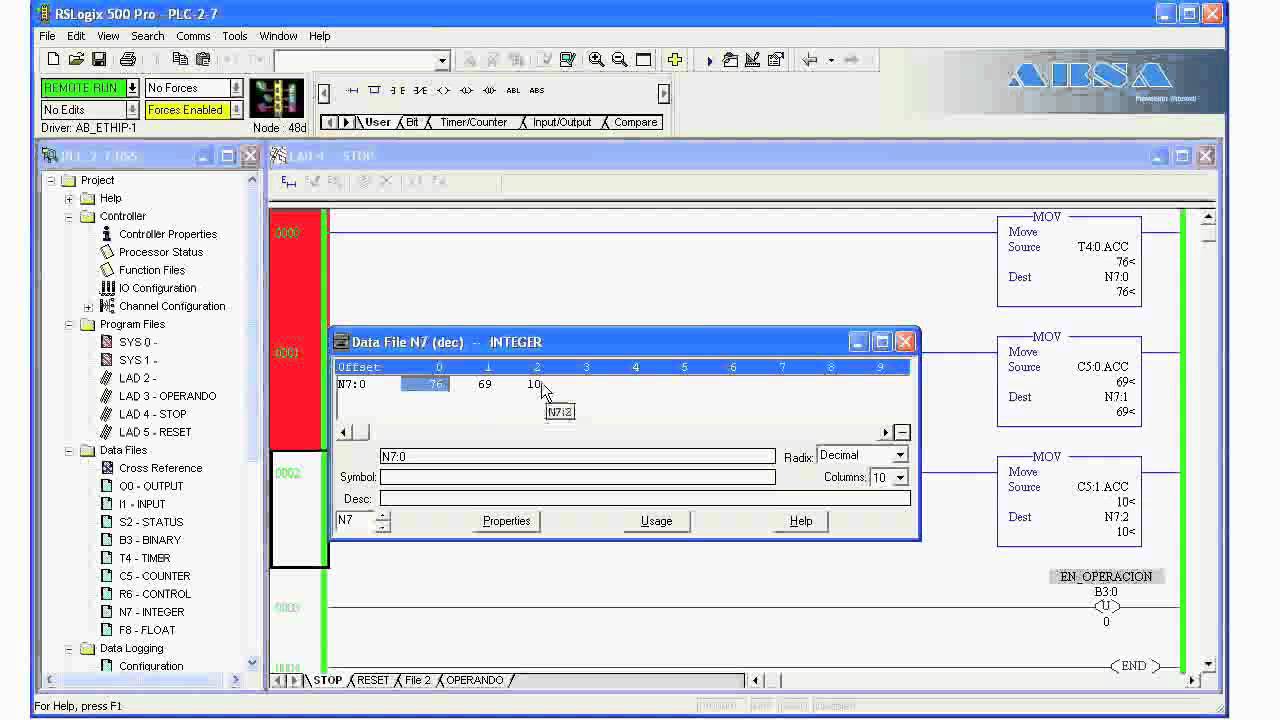Open the Columns dropdown
The height and width of the screenshot is (720, 1280).
(899, 477)
